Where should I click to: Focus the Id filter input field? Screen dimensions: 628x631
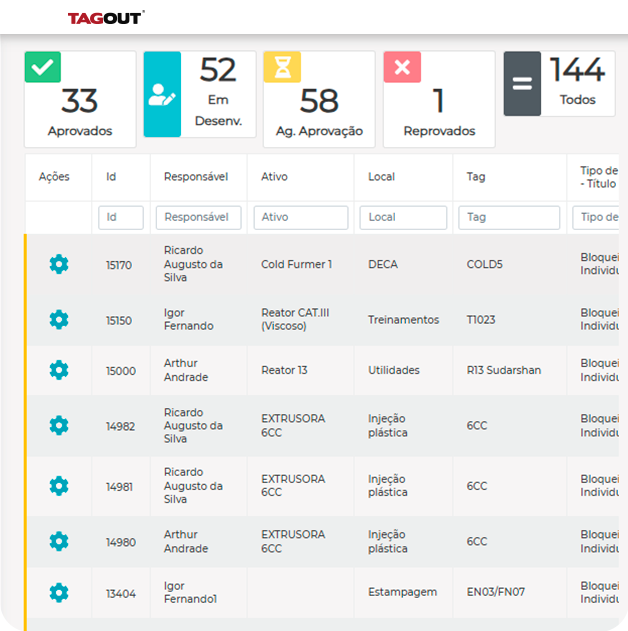[x=121, y=217]
